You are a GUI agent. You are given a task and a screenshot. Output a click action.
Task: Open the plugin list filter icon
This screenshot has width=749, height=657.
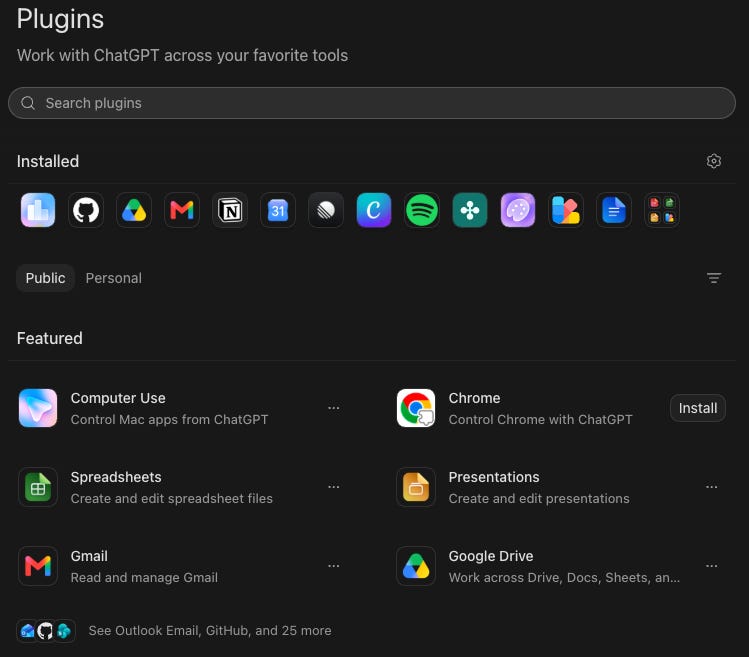[x=714, y=278]
